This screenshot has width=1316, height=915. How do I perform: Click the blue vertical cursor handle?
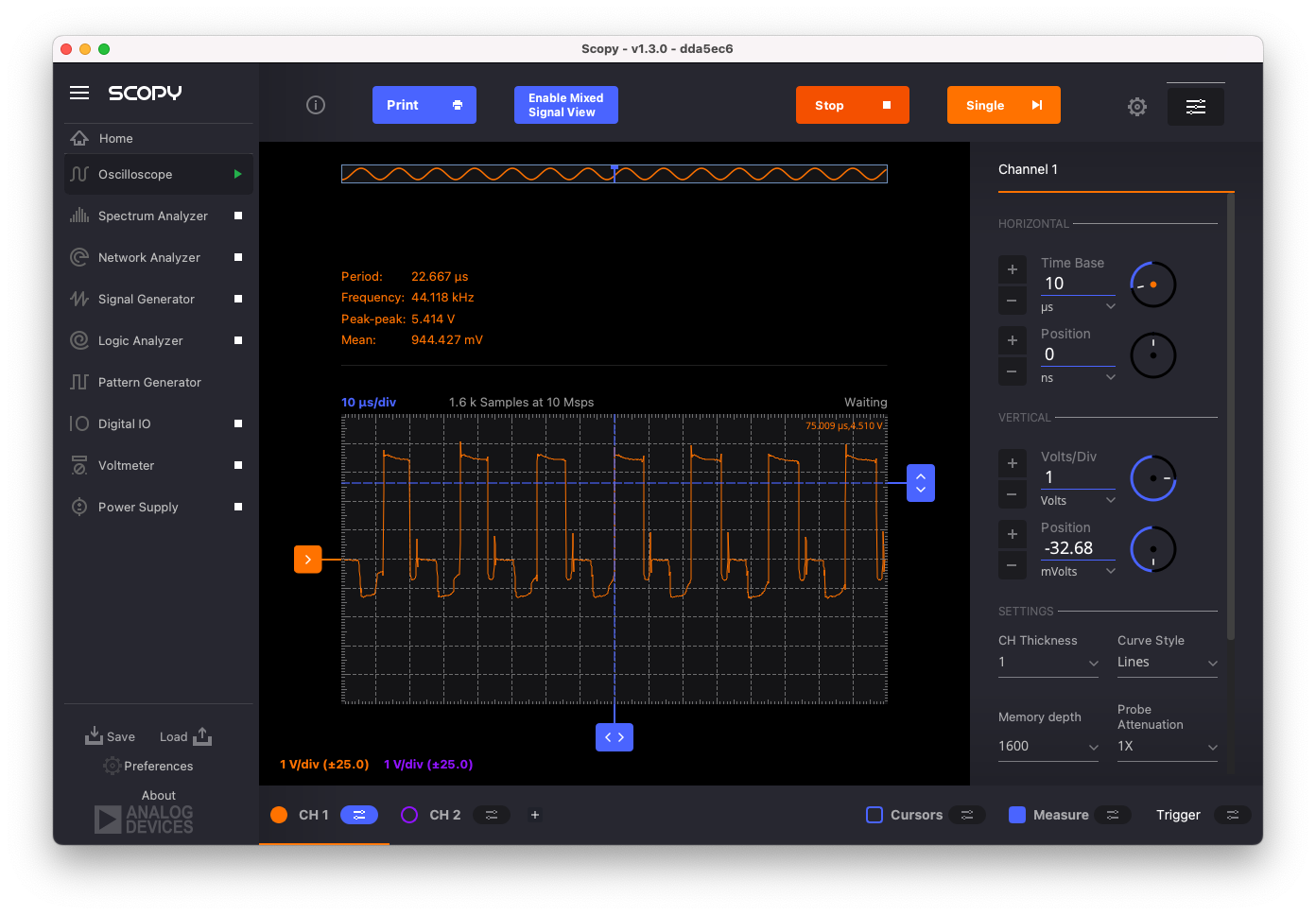[921, 483]
